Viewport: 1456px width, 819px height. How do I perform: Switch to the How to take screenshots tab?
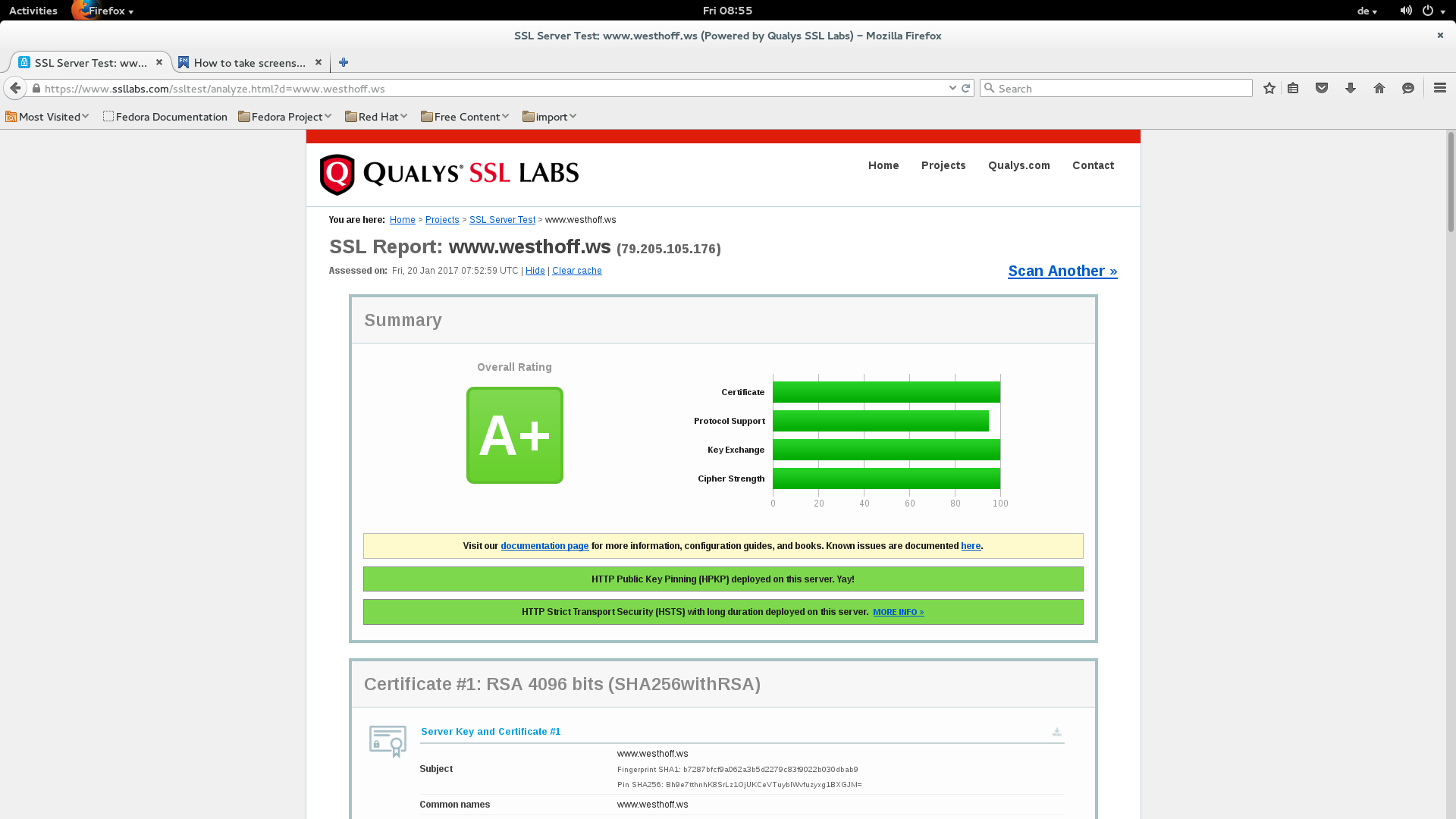(249, 62)
